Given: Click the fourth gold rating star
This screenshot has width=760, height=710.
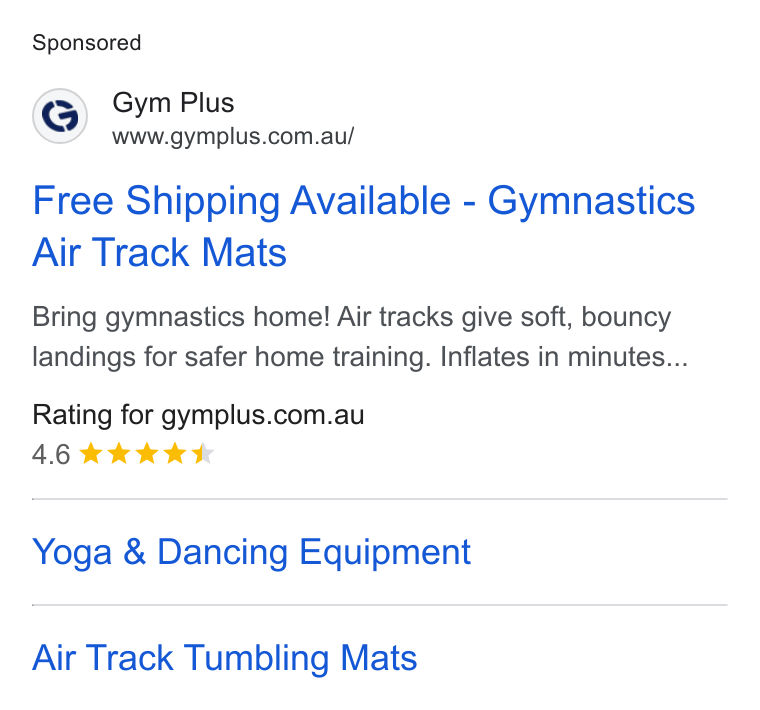Looking at the screenshot, I should pyautogui.click(x=175, y=454).
